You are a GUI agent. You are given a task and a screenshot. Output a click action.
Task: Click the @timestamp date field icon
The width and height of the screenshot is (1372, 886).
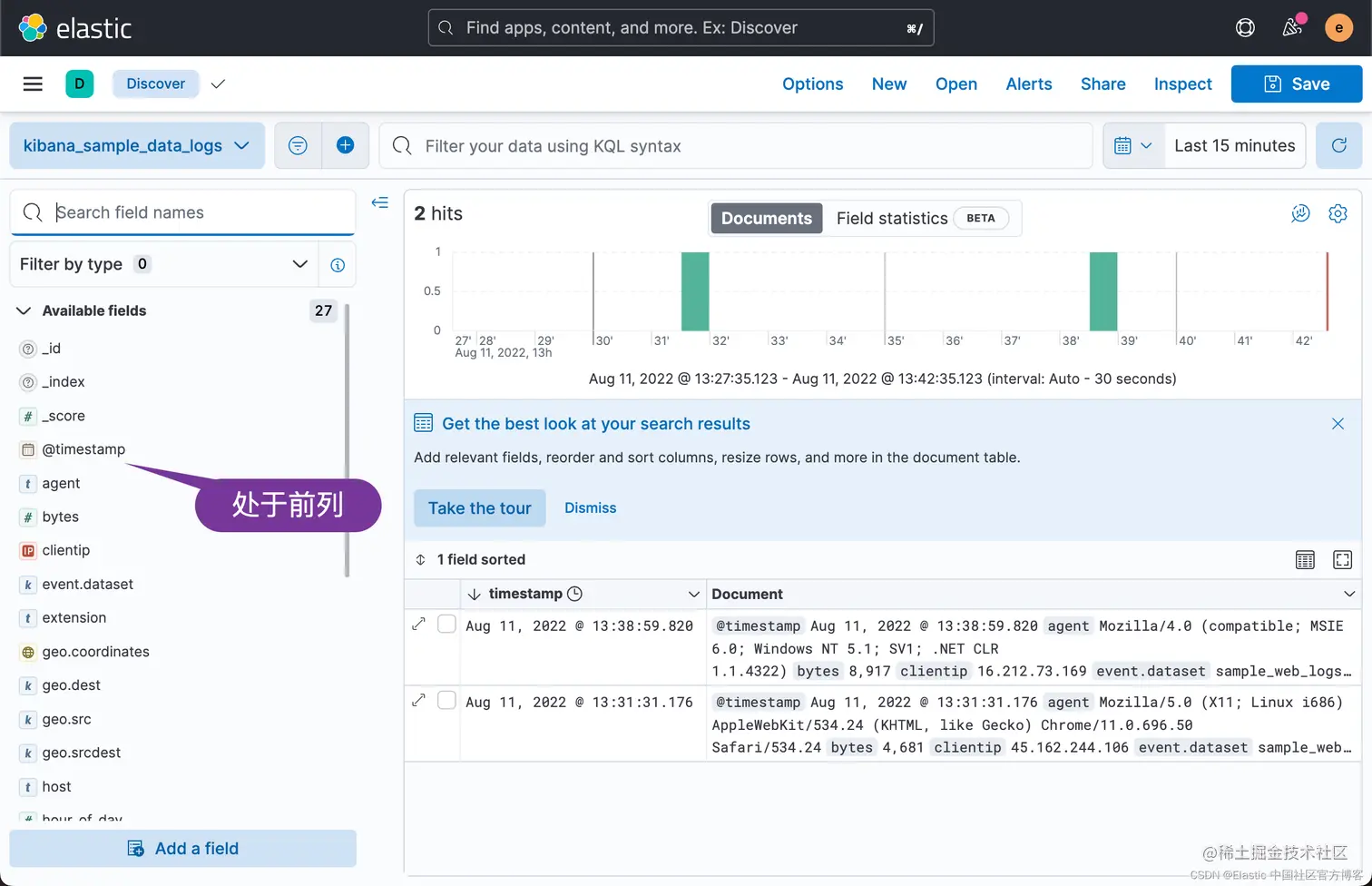pyautogui.click(x=28, y=449)
